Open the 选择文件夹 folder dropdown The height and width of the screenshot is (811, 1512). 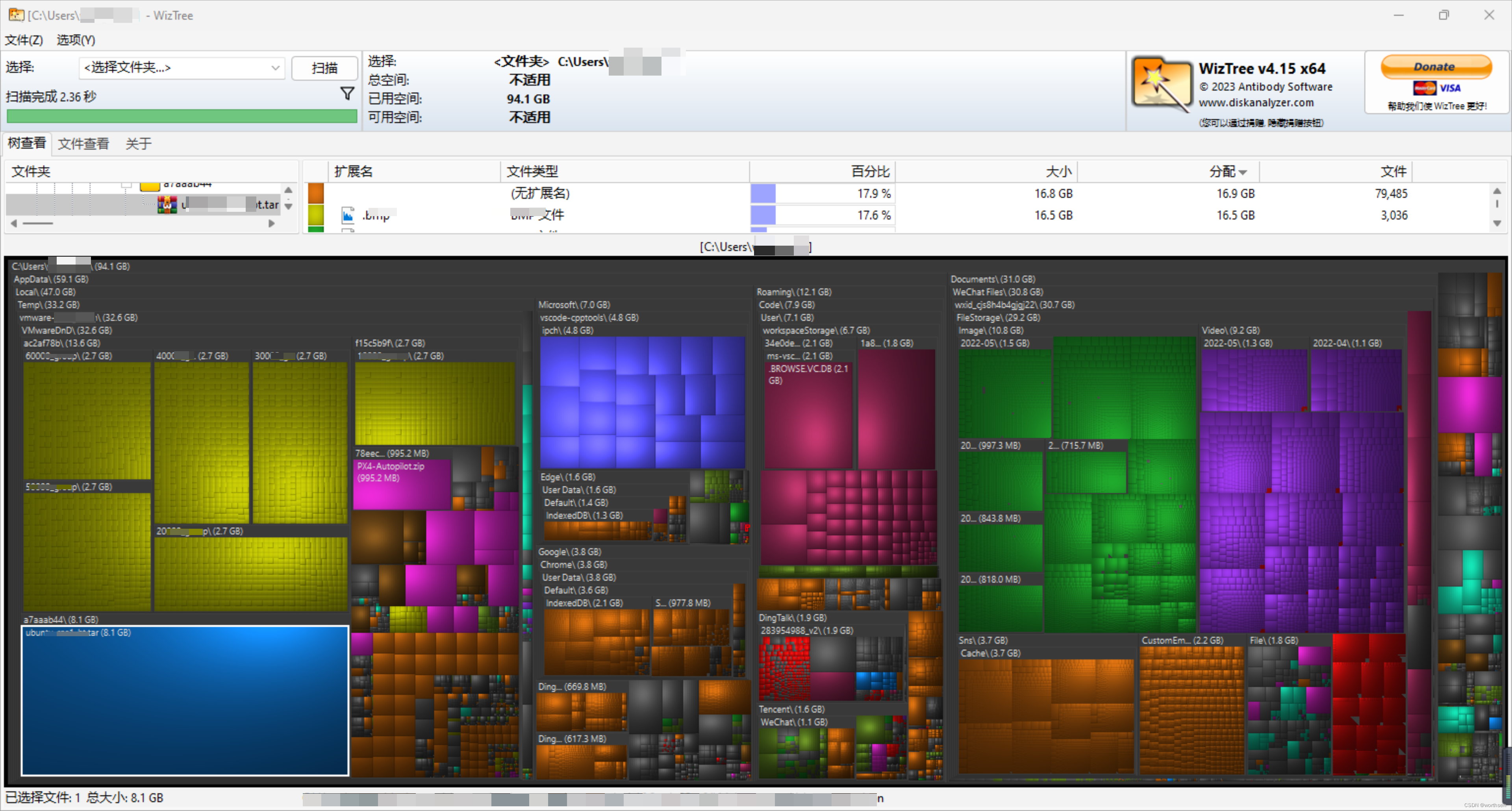point(275,68)
